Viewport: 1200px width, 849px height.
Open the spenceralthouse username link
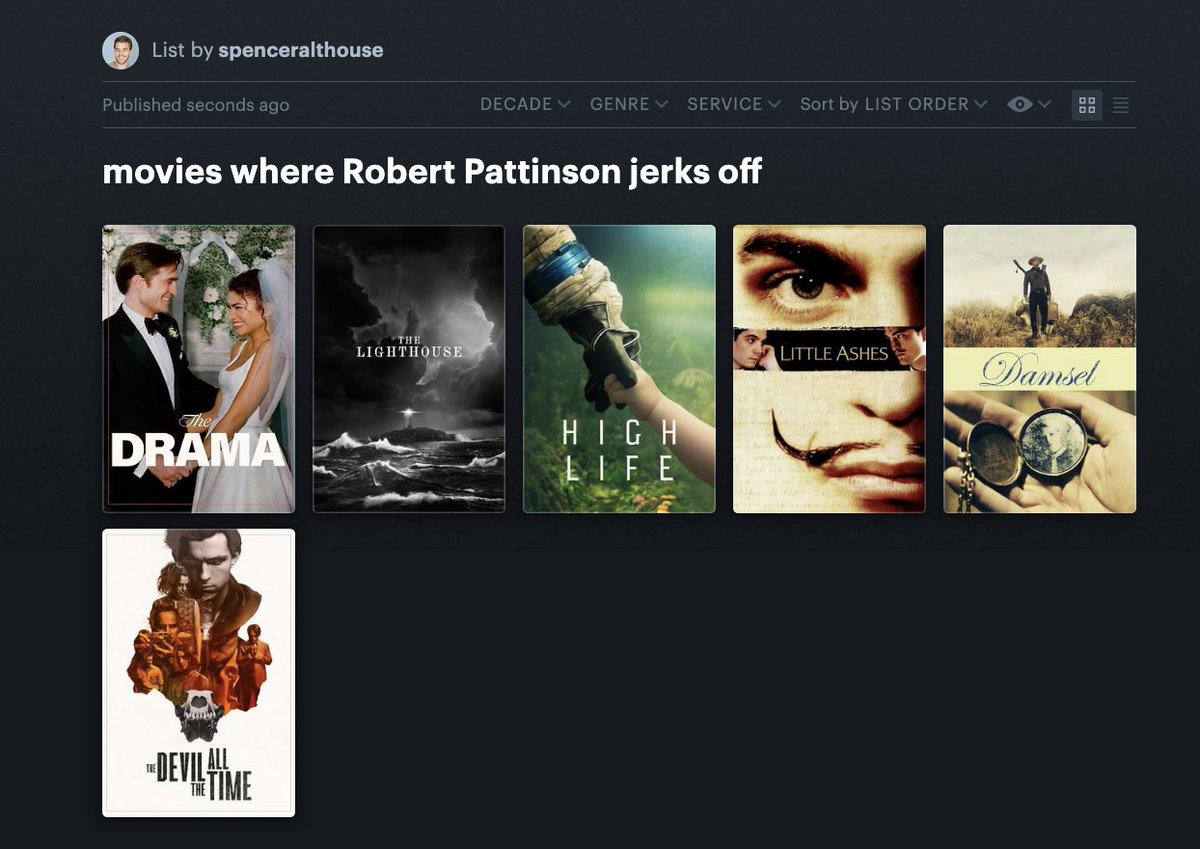tap(300, 50)
